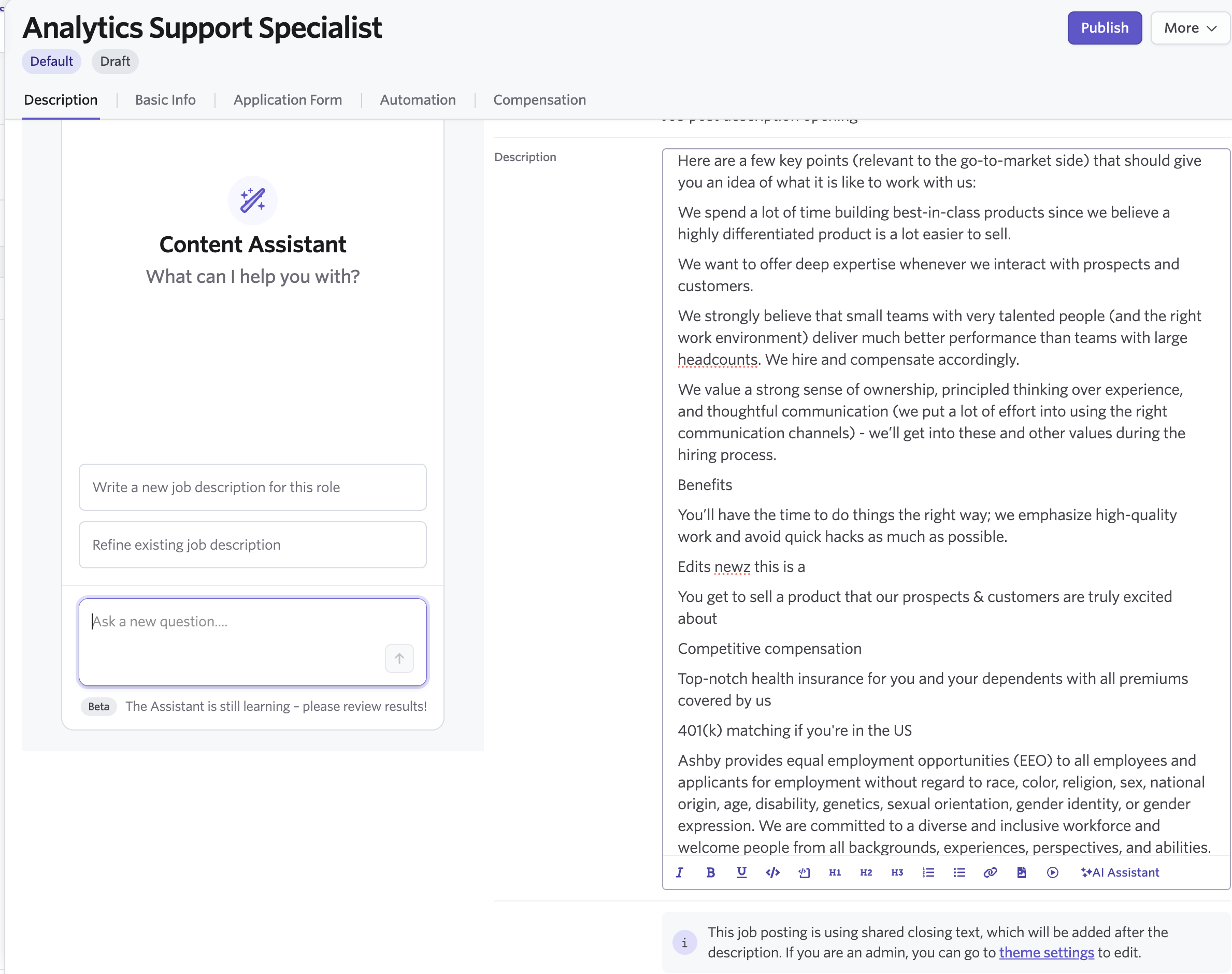Insert inline code formatting

click(772, 872)
